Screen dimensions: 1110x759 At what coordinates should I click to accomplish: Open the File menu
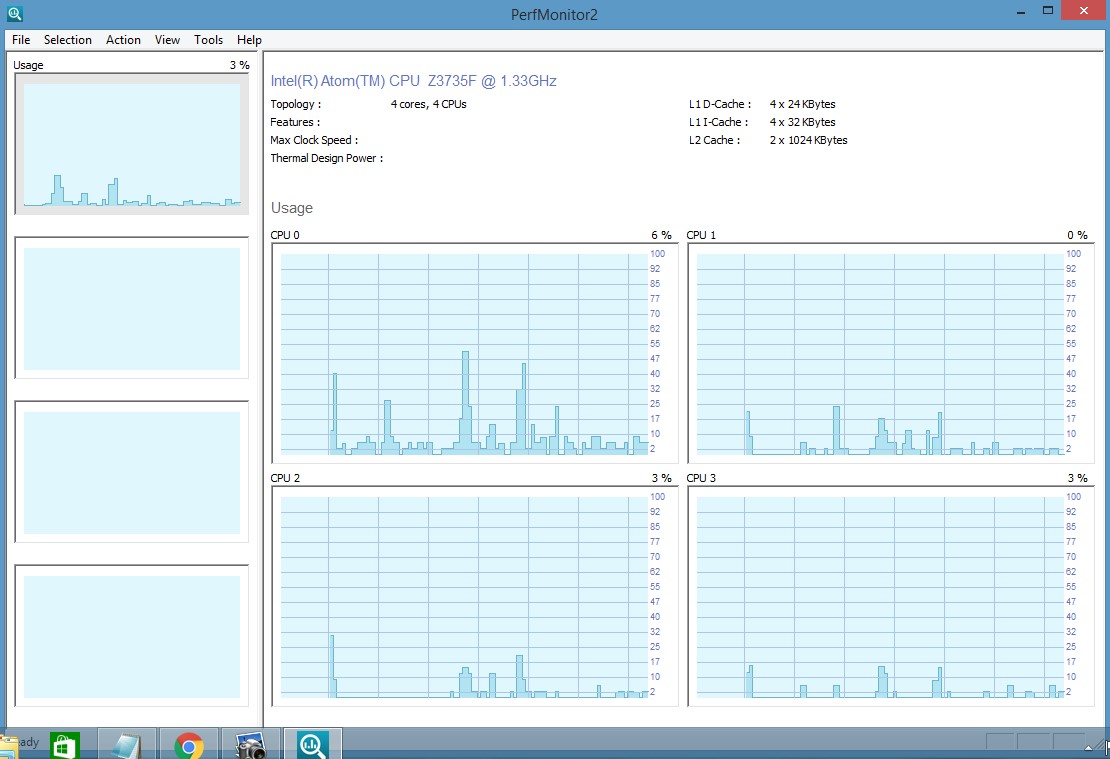coord(21,40)
